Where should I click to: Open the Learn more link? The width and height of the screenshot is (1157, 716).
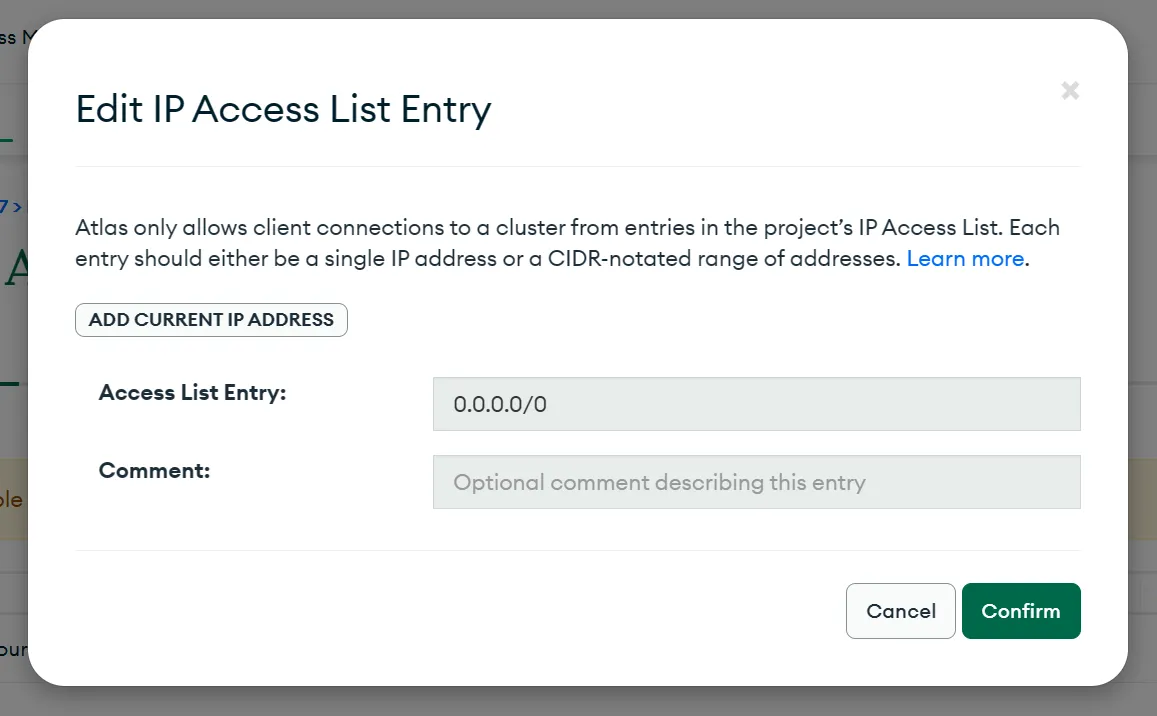[x=965, y=259]
